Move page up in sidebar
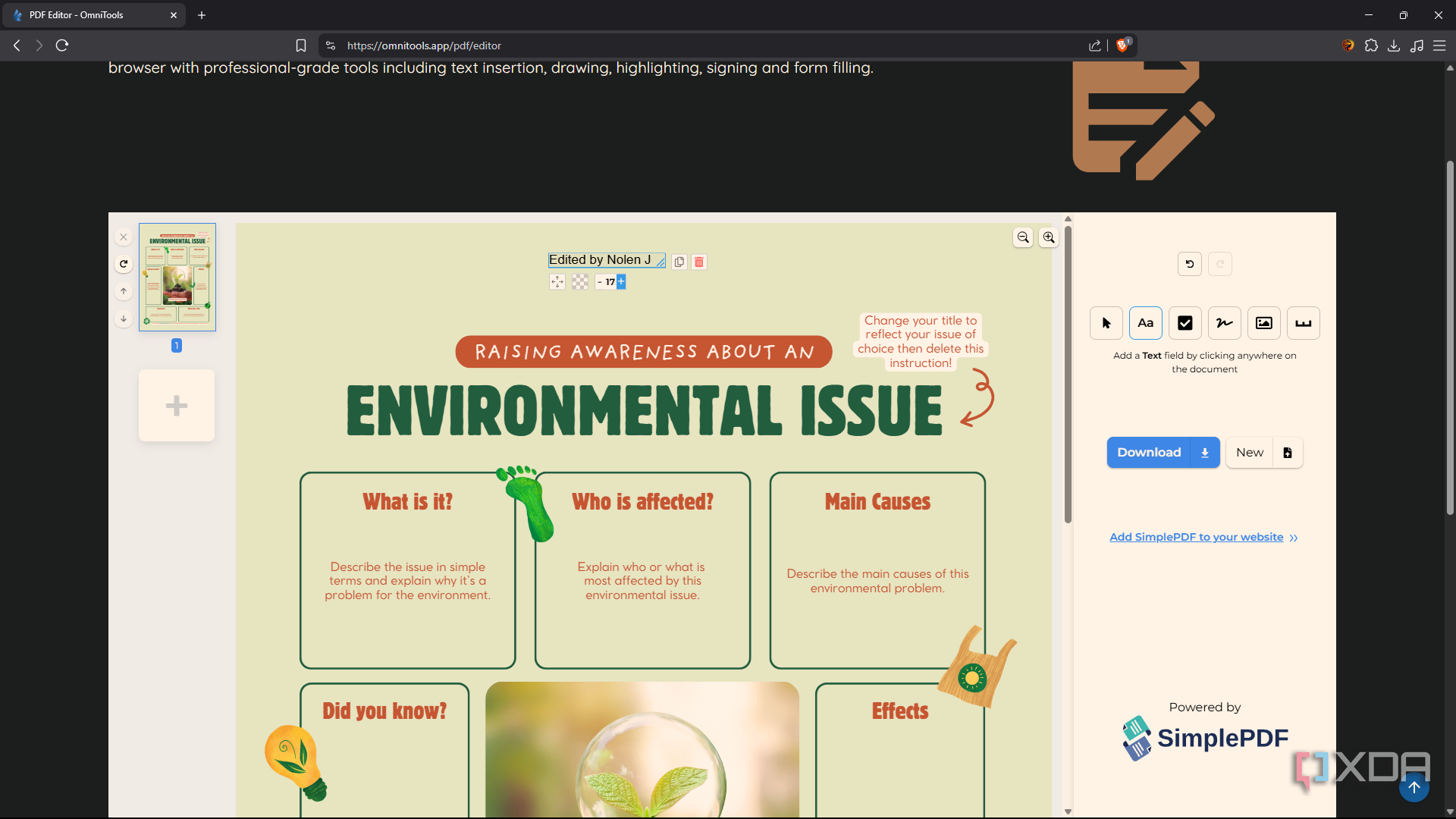 click(124, 291)
